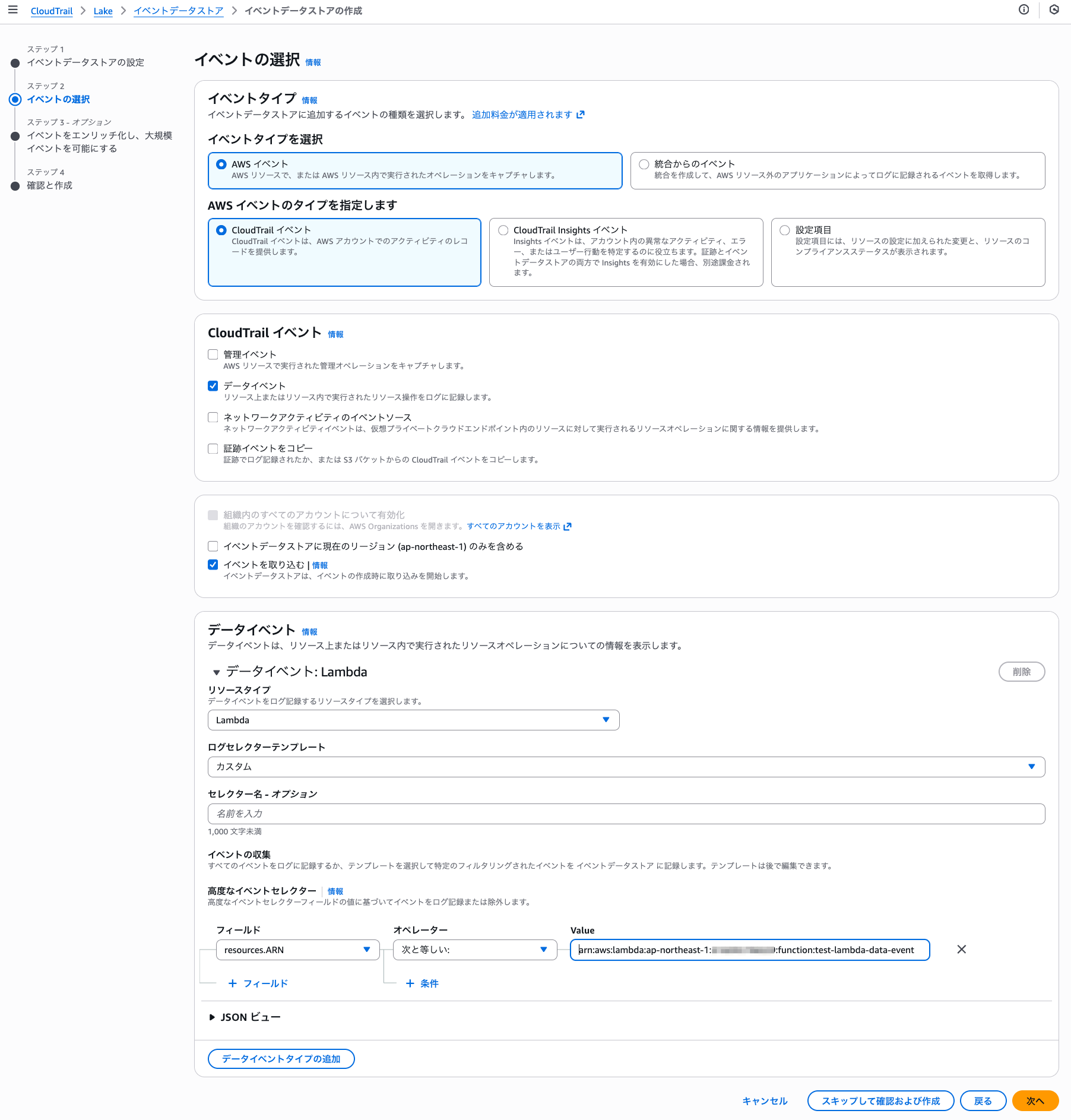The height and width of the screenshot is (1120, 1071).
Task: Select the CloudTrail Insights イベント radio option
Action: click(503, 230)
